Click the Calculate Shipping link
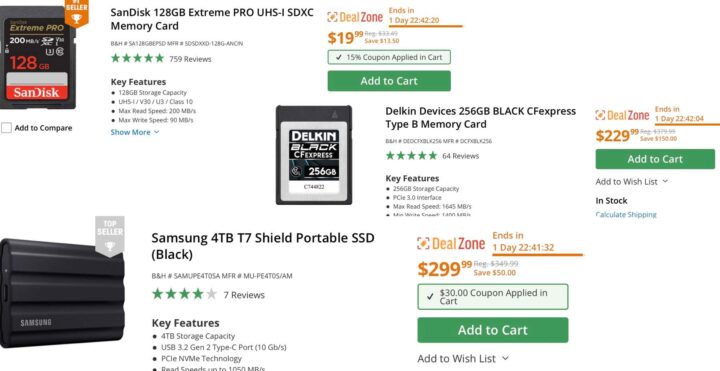 click(626, 214)
